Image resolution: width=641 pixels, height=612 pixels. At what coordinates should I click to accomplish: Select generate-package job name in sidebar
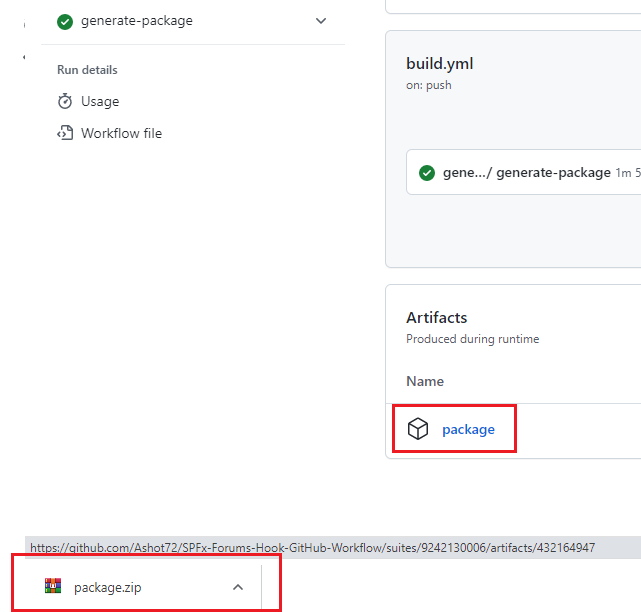click(x=137, y=21)
